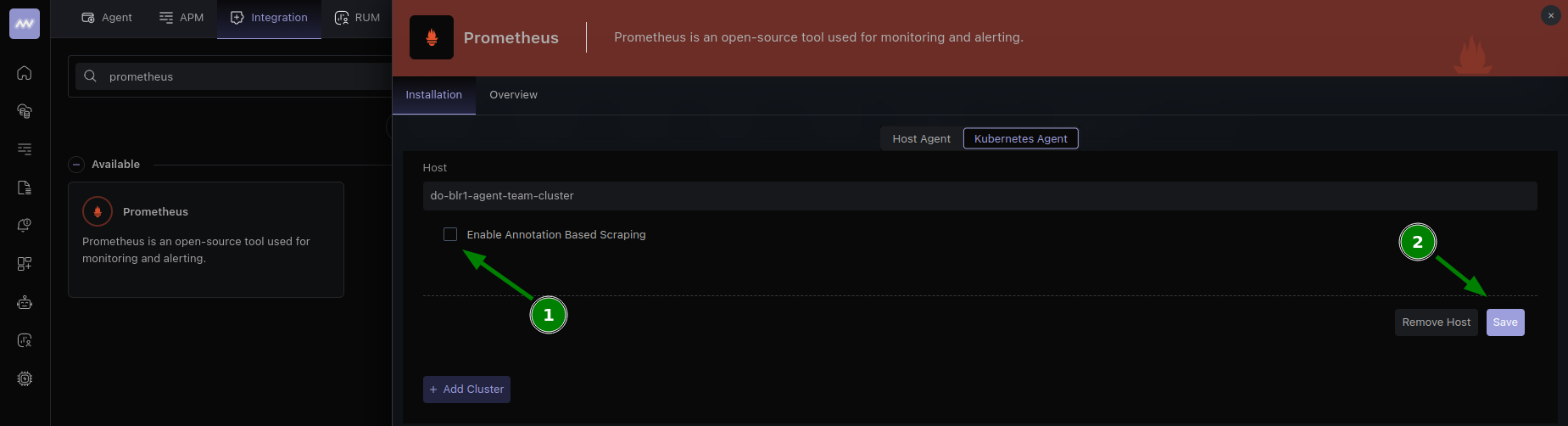Viewport: 1568px width, 426px height.
Task: Open the reports document icon in the sidebar
Action: [x=25, y=188]
